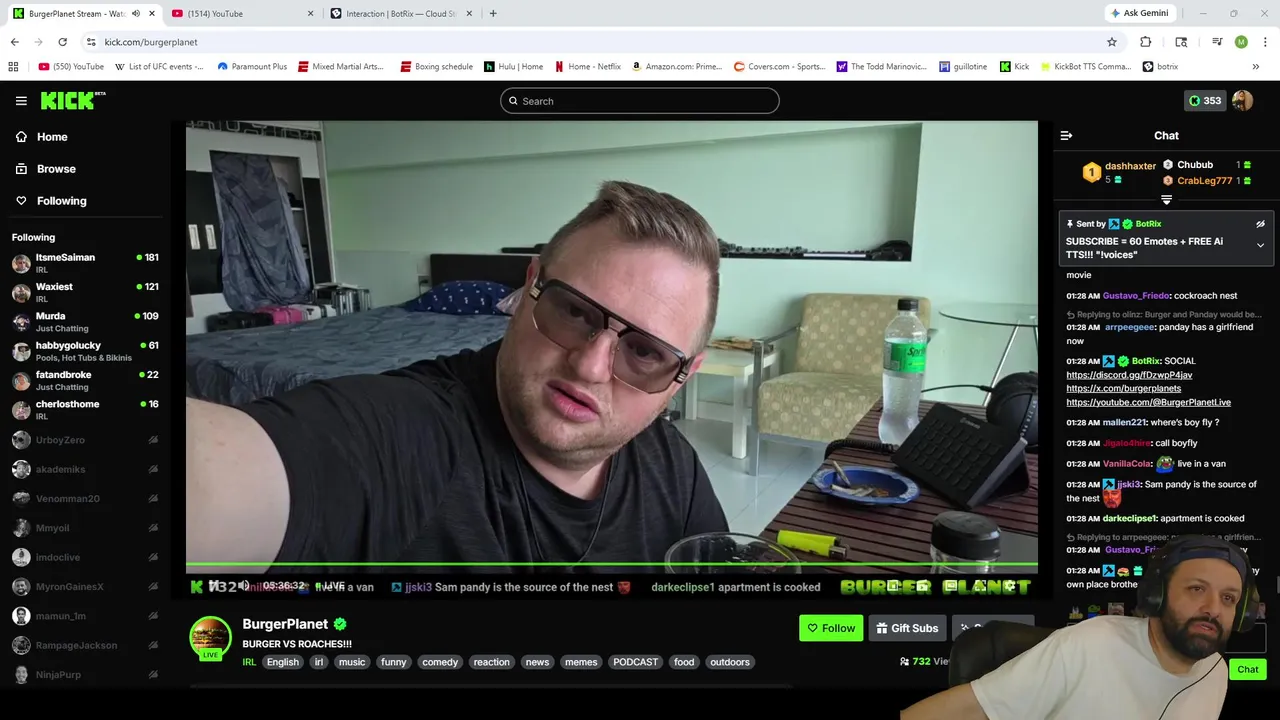Open BurgerPlanet's channel avatar
Viewport: 1280px width, 720px height.
click(x=211, y=637)
